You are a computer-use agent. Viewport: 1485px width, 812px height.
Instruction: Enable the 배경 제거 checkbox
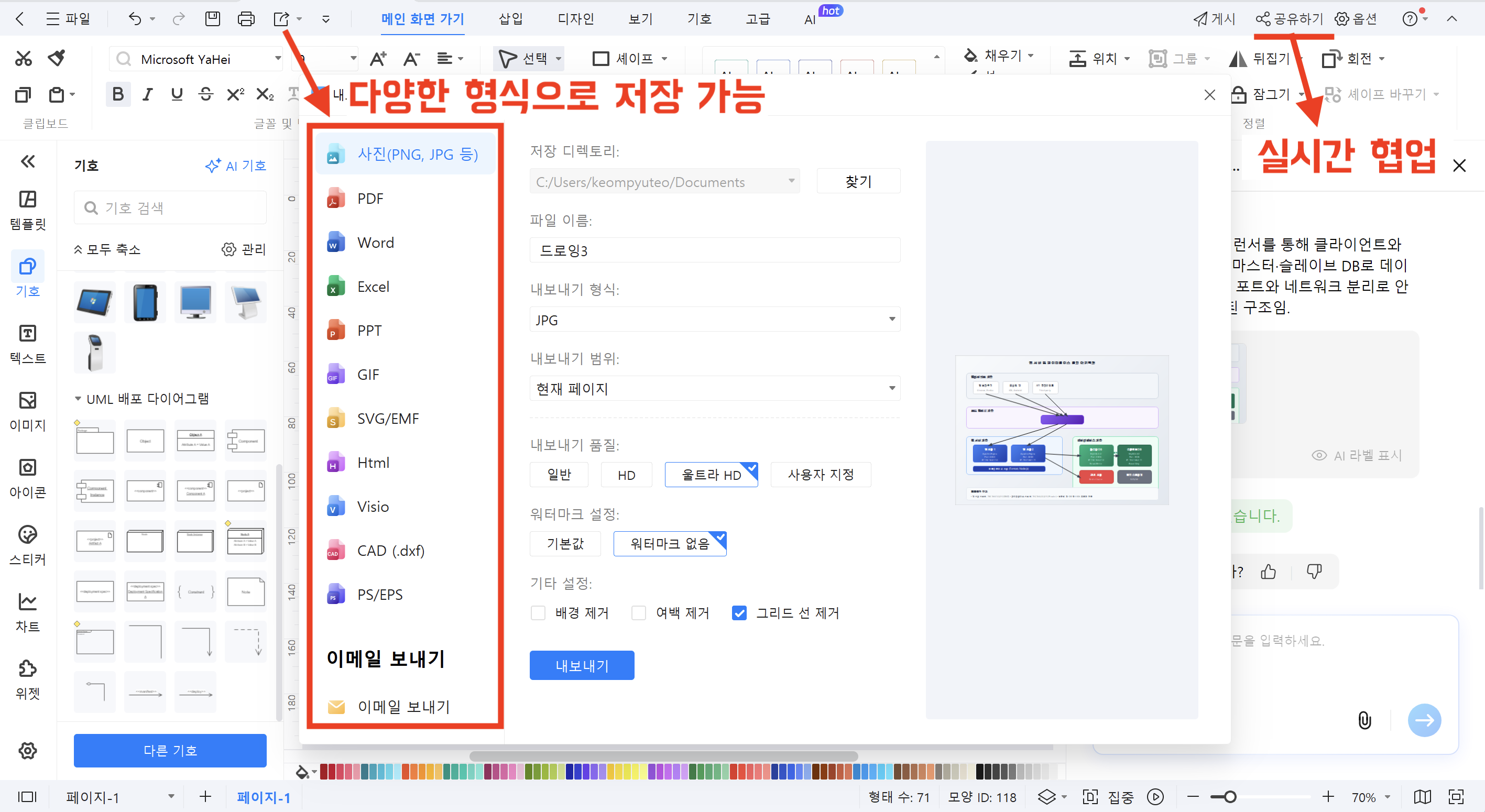538,613
